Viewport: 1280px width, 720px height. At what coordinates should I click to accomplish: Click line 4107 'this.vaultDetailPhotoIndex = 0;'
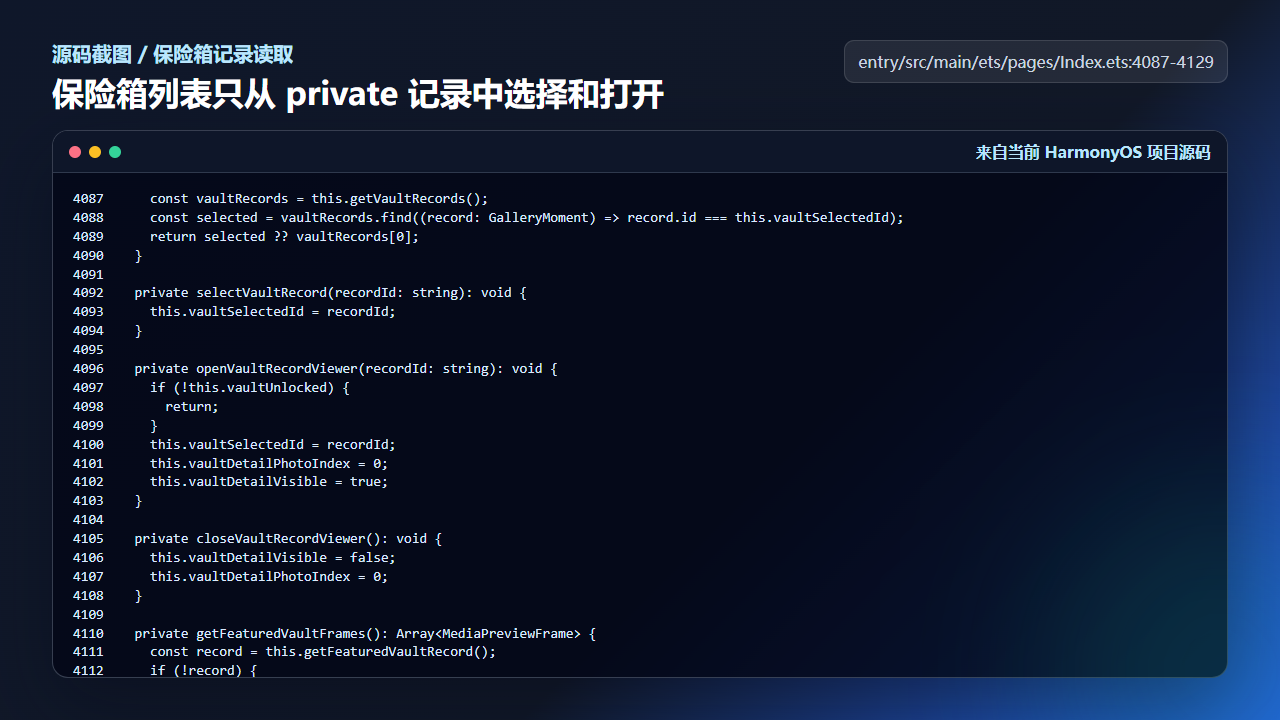point(269,577)
